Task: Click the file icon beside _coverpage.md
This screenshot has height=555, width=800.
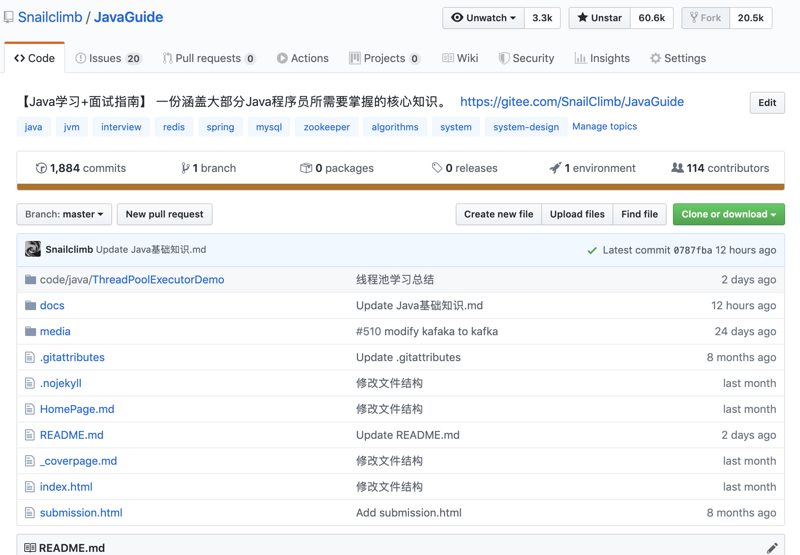Action: [x=30, y=461]
